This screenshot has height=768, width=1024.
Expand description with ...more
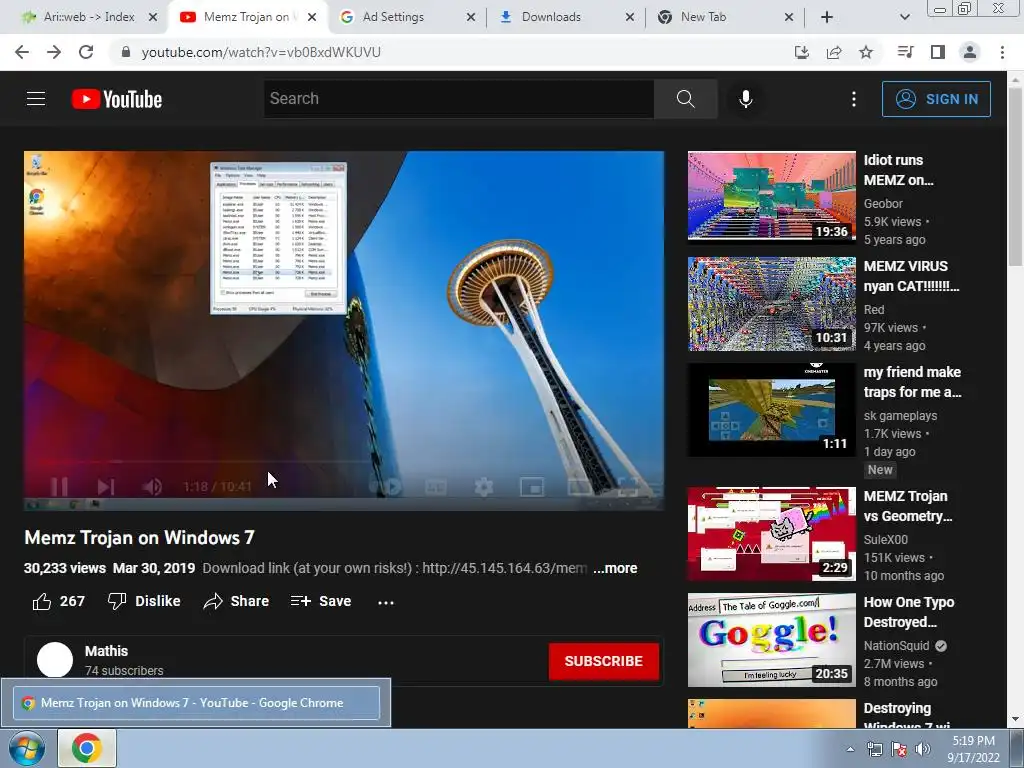point(615,568)
